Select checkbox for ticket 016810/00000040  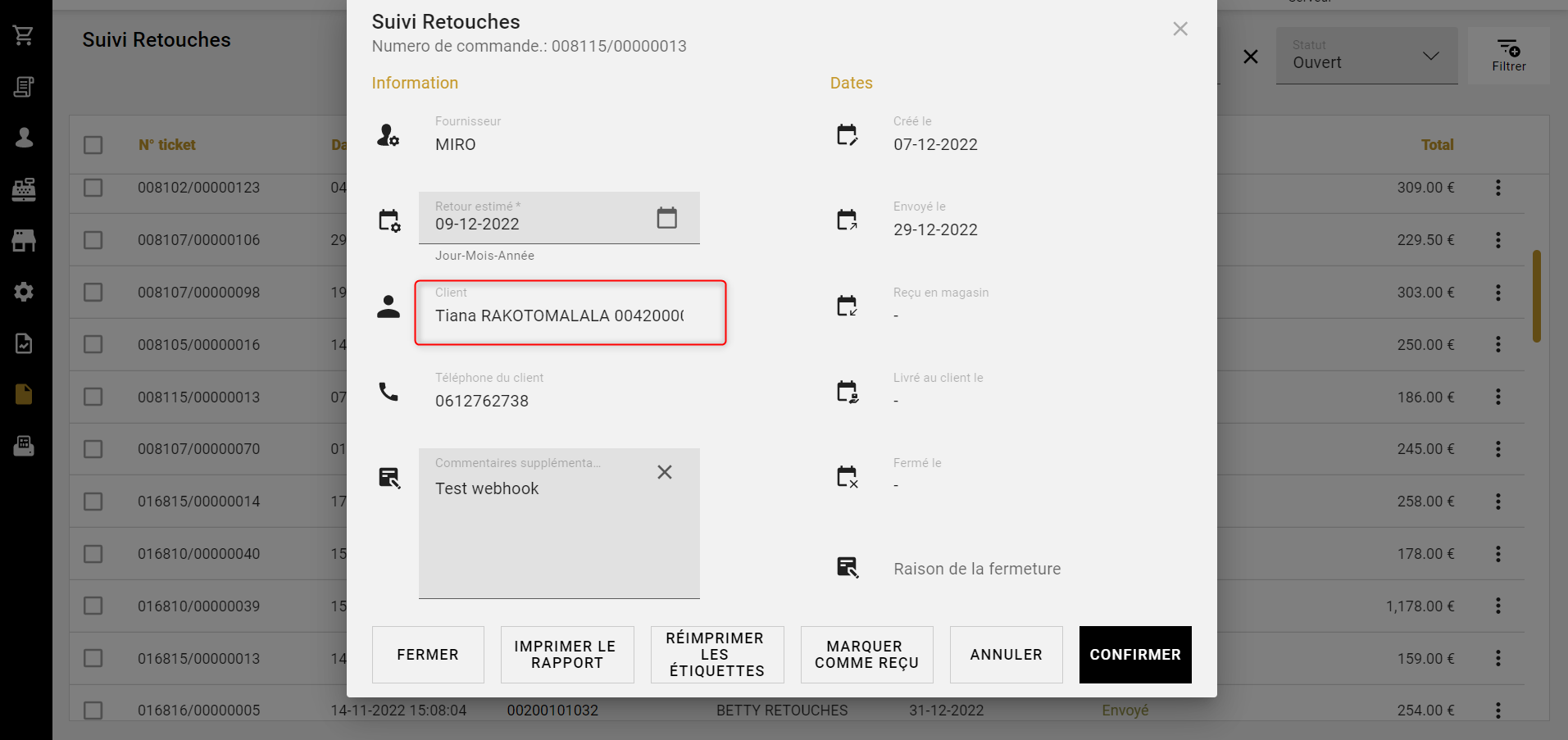pos(93,554)
